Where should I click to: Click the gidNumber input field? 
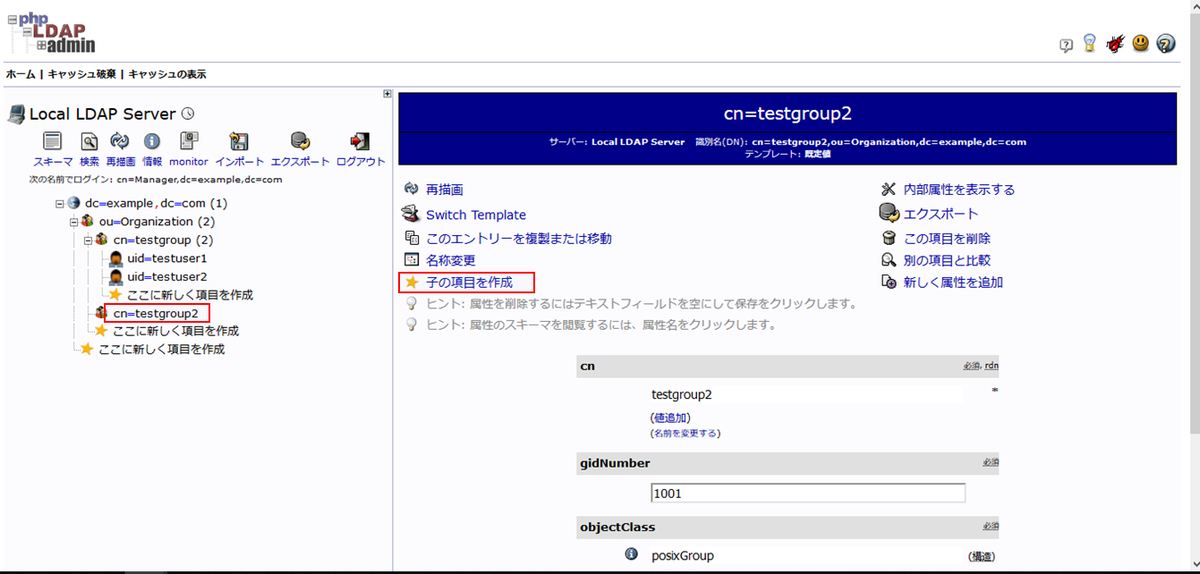[807, 493]
